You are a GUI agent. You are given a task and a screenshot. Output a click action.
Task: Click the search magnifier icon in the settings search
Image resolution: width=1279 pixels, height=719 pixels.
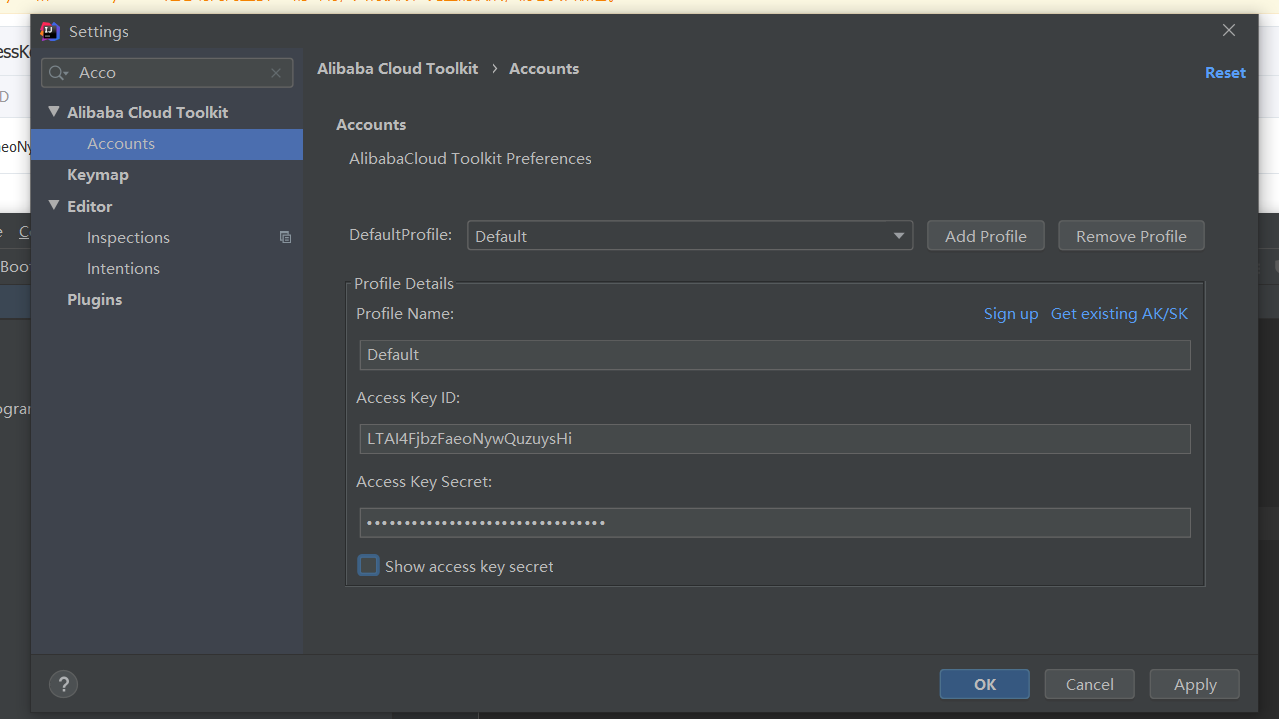(60, 73)
